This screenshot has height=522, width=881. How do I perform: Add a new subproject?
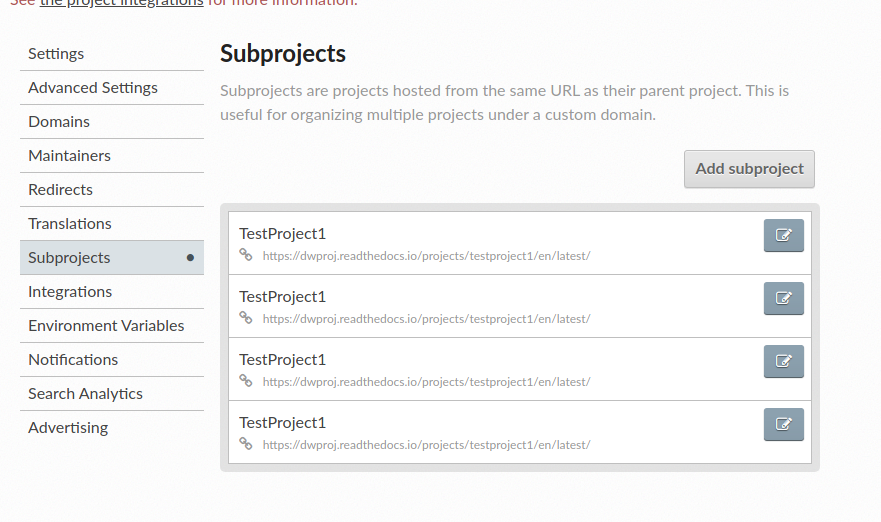point(749,169)
